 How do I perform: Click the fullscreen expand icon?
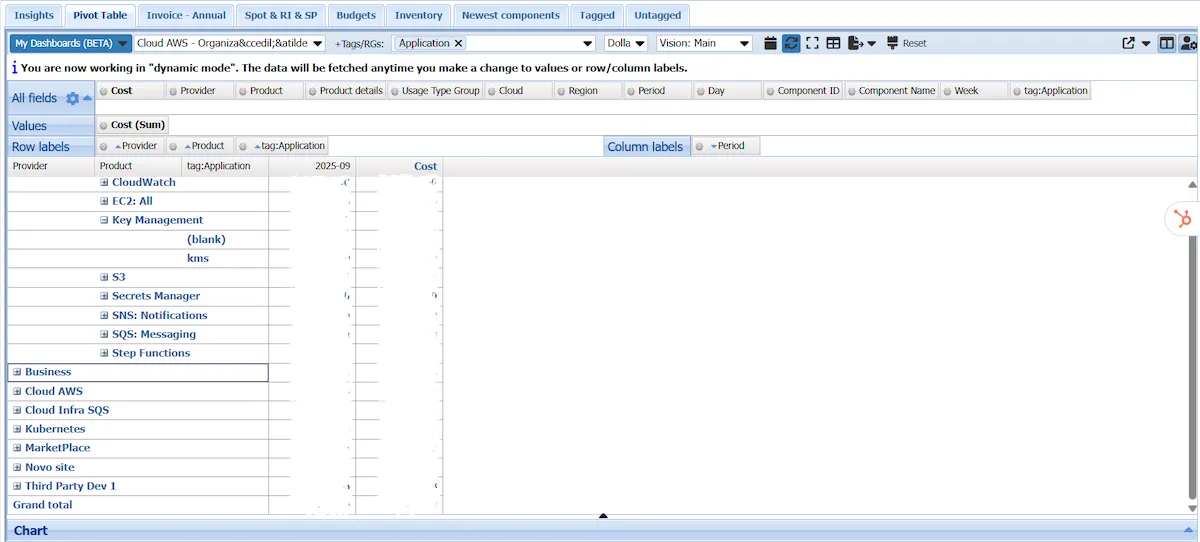point(812,43)
